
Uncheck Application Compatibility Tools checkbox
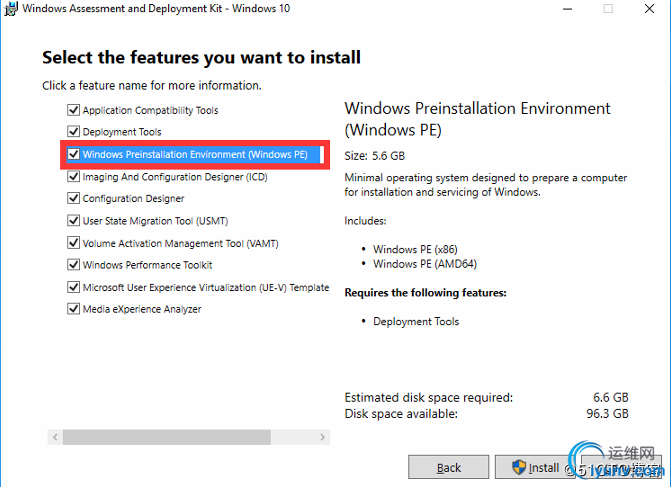(x=73, y=110)
